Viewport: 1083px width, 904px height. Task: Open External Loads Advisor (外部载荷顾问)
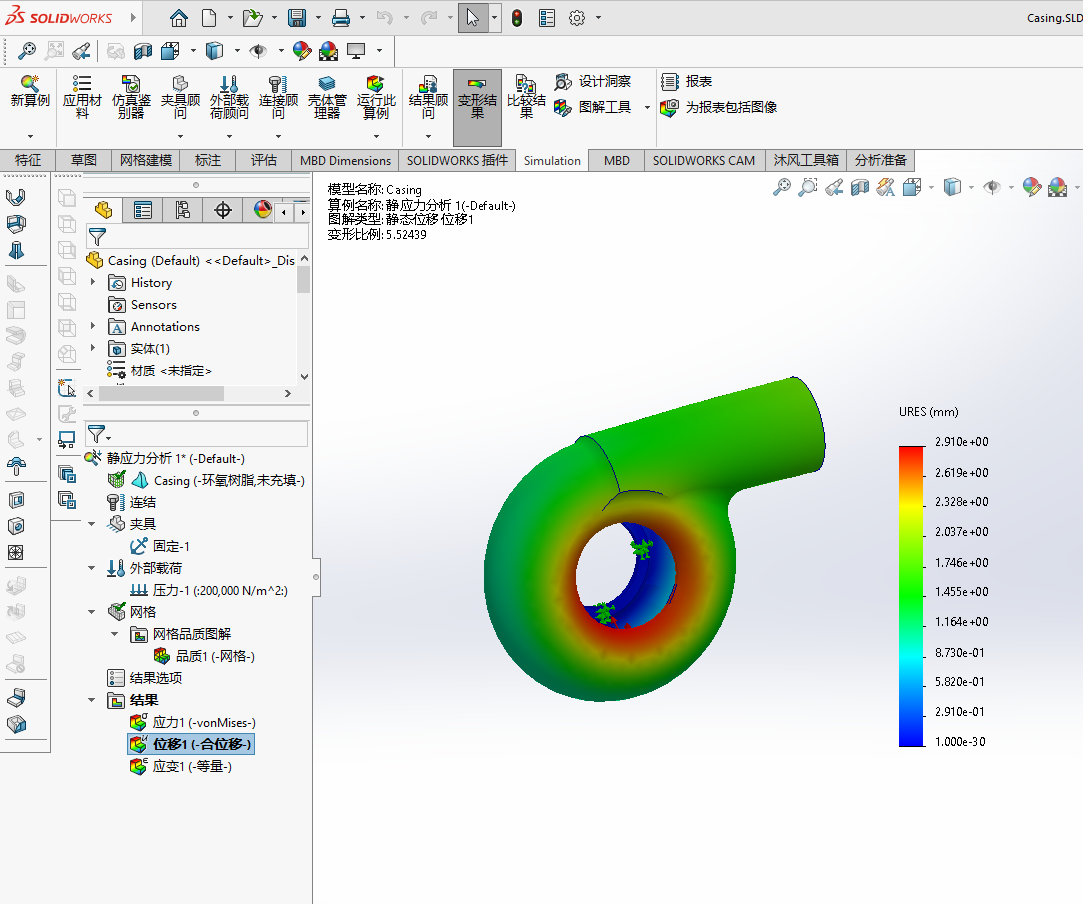(x=229, y=97)
